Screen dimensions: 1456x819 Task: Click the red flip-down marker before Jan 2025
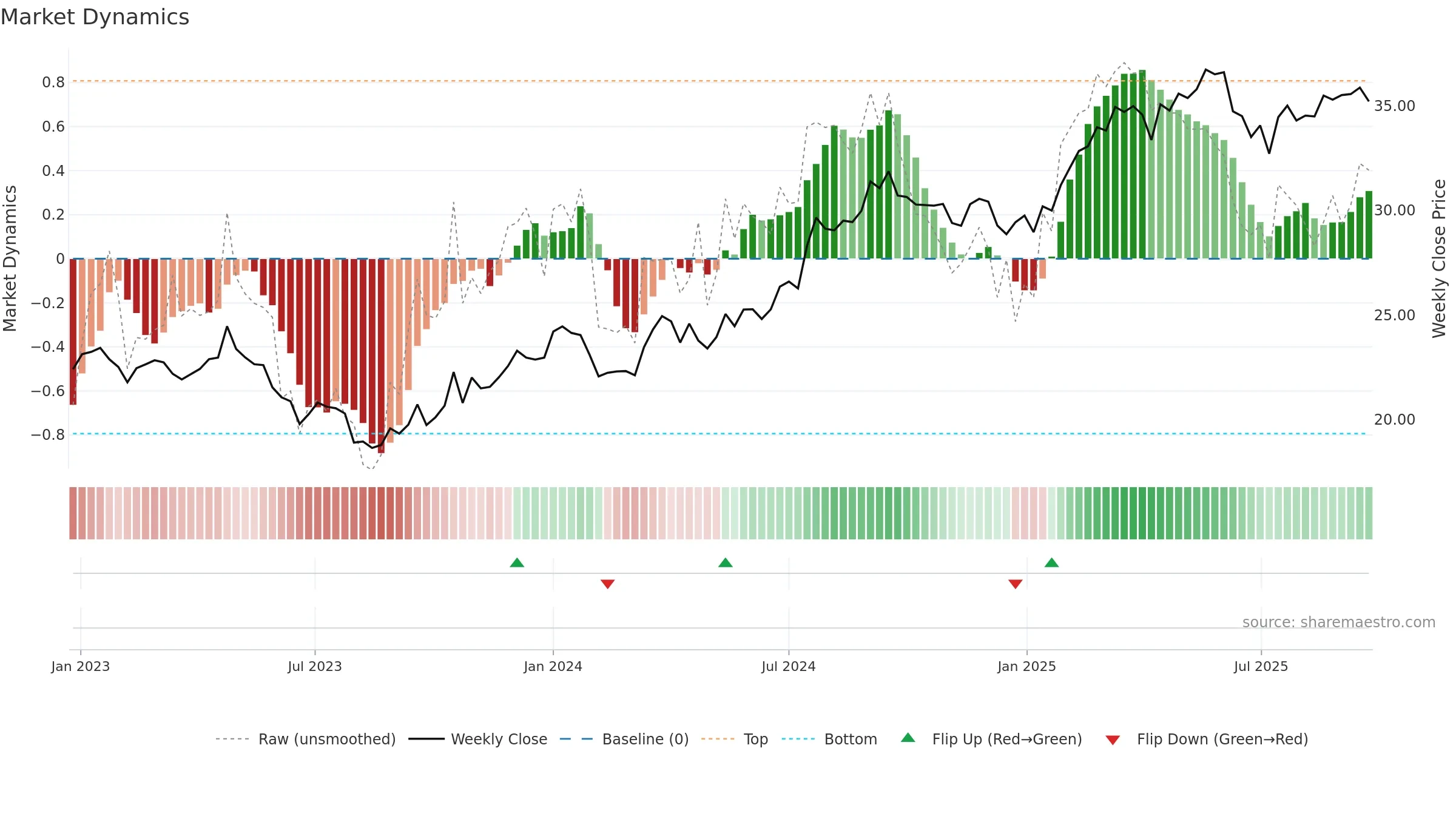(x=1016, y=584)
